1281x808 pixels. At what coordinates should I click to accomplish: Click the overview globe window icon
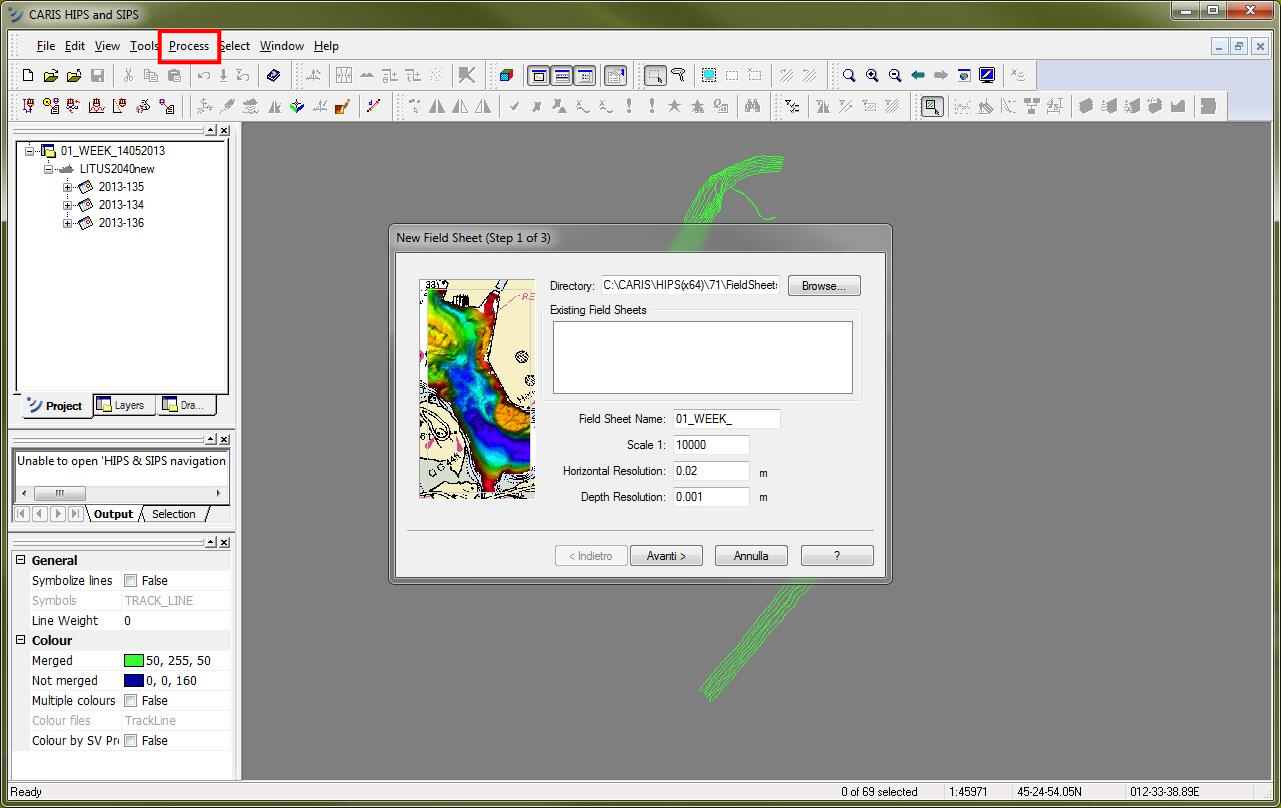pyautogui.click(x=964, y=75)
